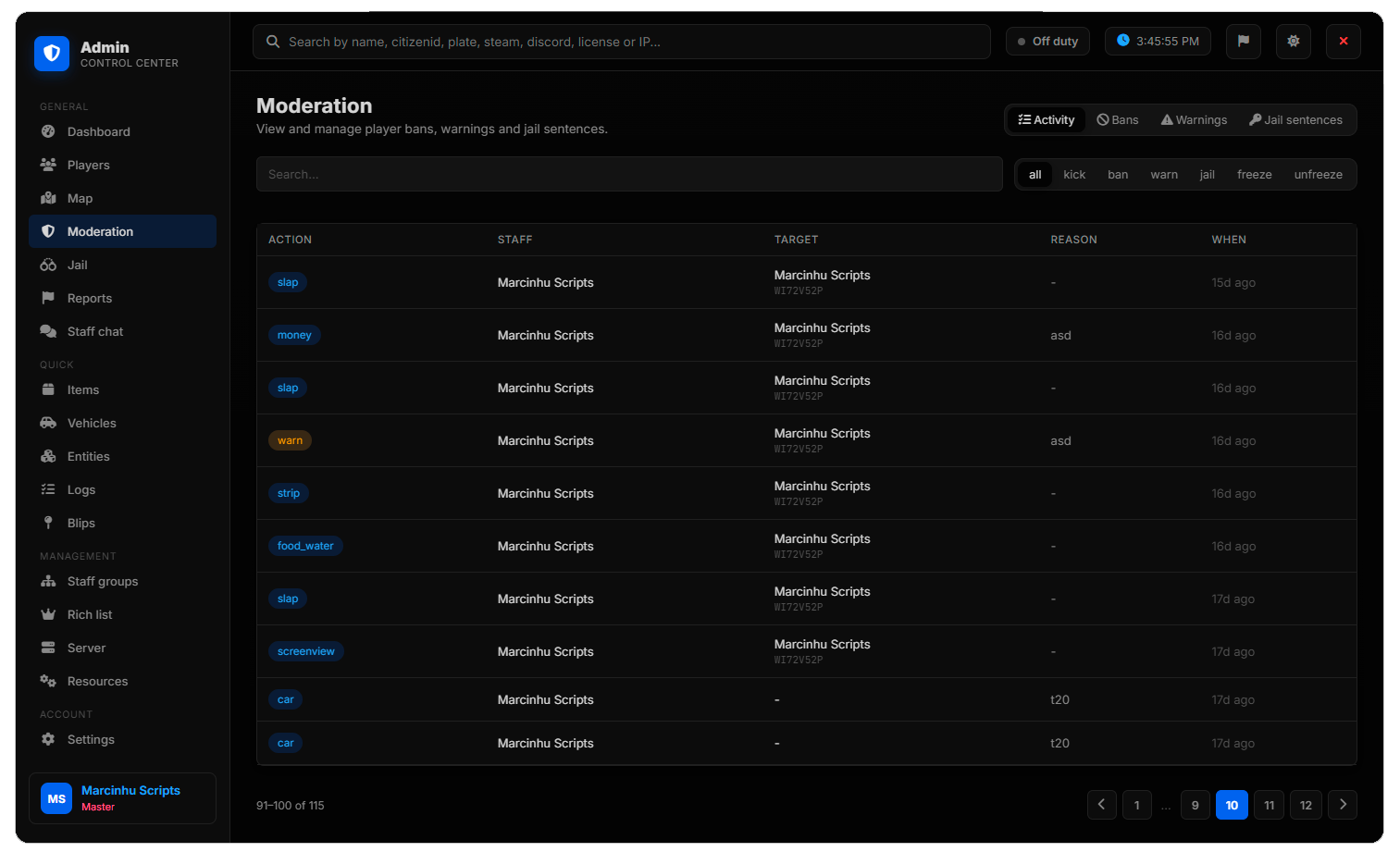Focus the moderation Search field
Screen dimensions: 1400x852
point(629,174)
